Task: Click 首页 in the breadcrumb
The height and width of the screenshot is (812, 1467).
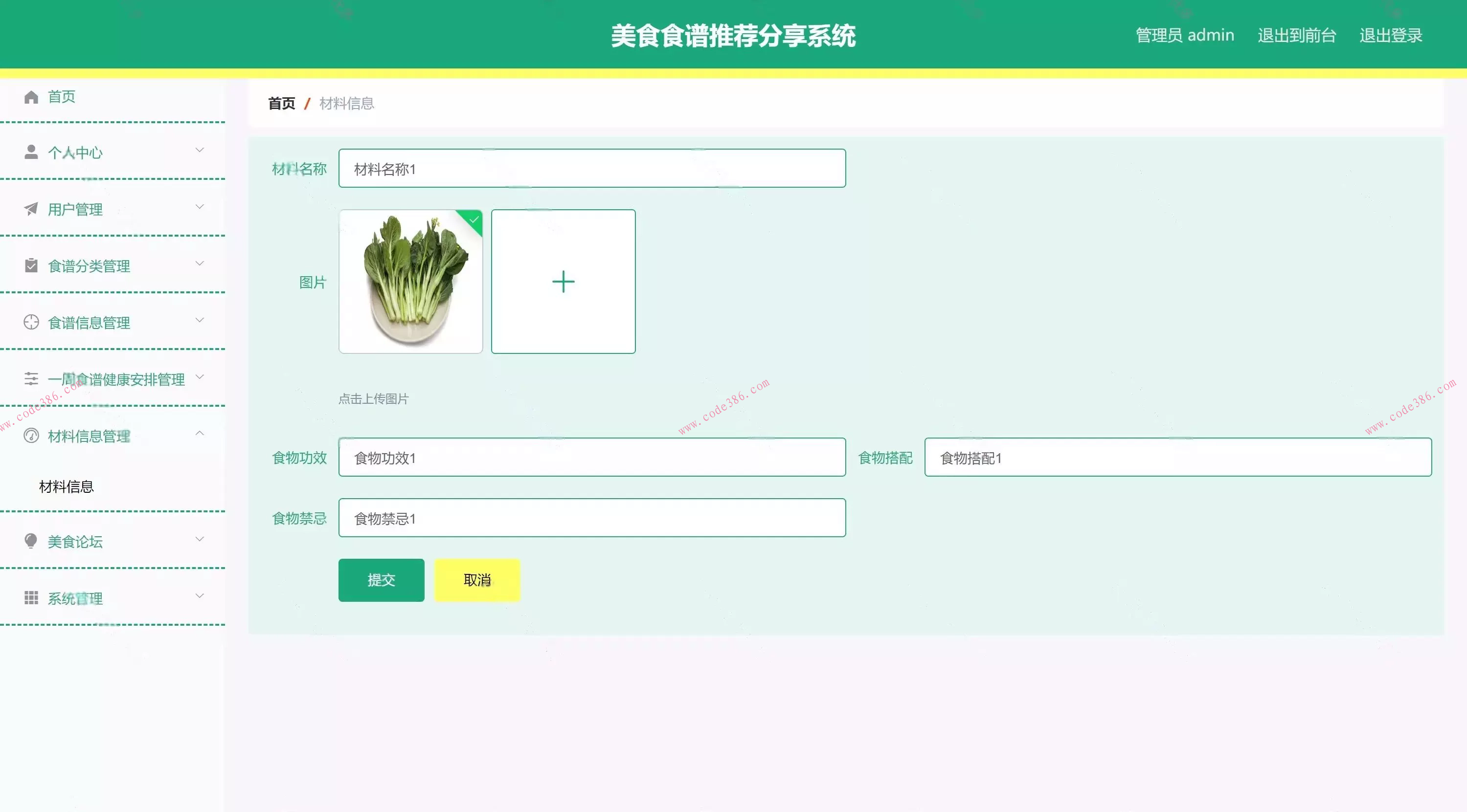Action: [x=281, y=103]
